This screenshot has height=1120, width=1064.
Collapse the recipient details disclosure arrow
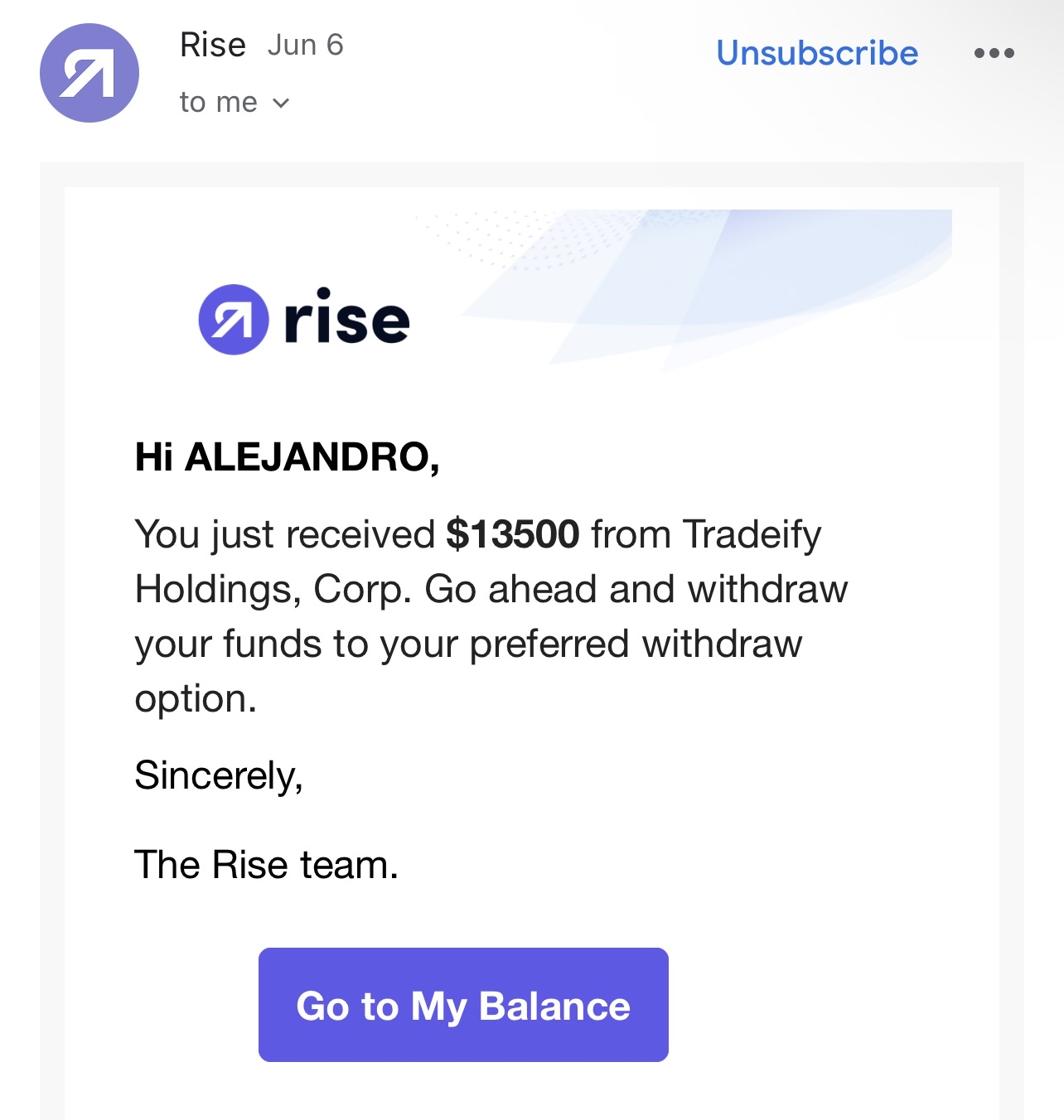[280, 103]
